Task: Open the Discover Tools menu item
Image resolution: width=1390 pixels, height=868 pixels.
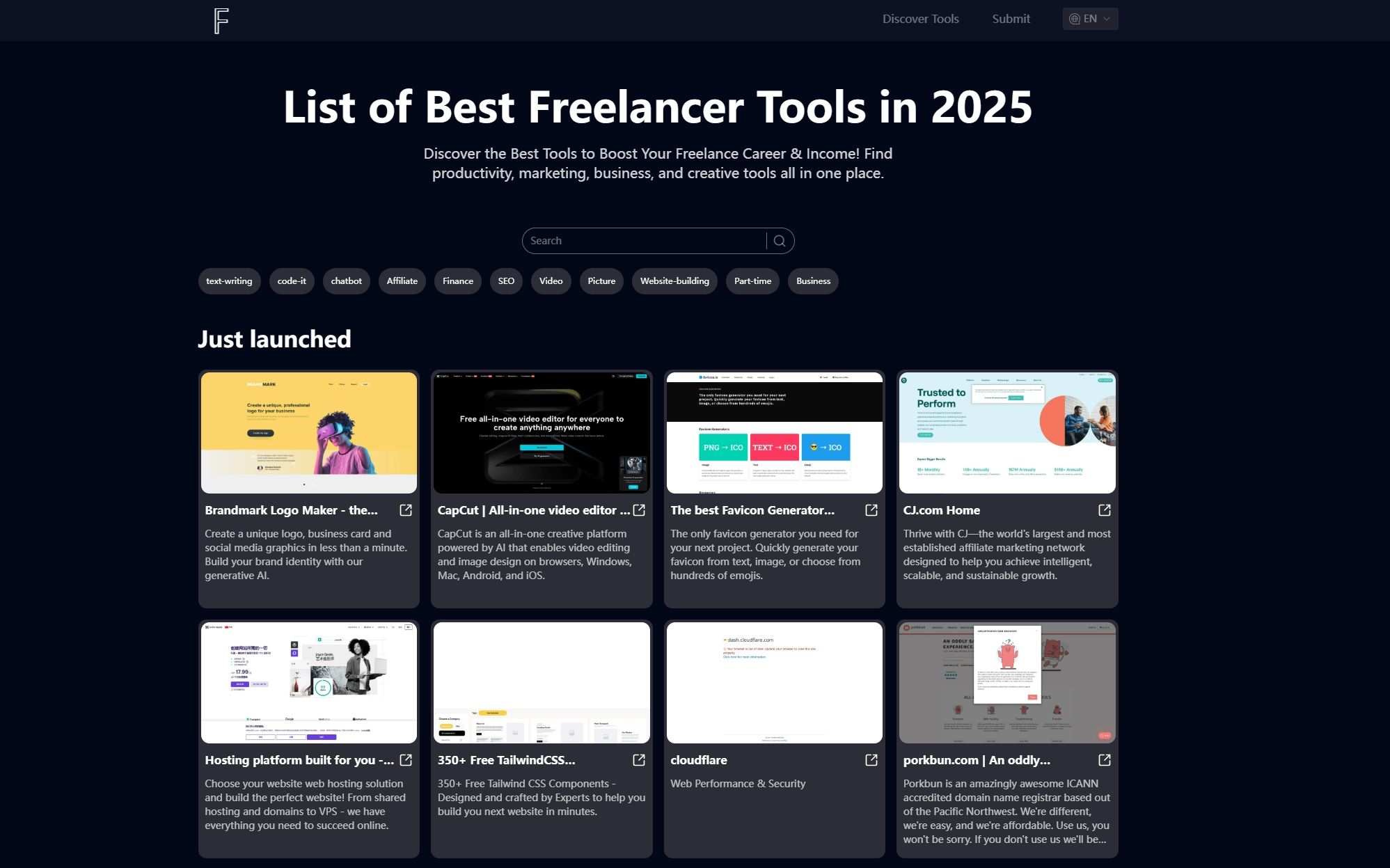Action: pos(920,19)
